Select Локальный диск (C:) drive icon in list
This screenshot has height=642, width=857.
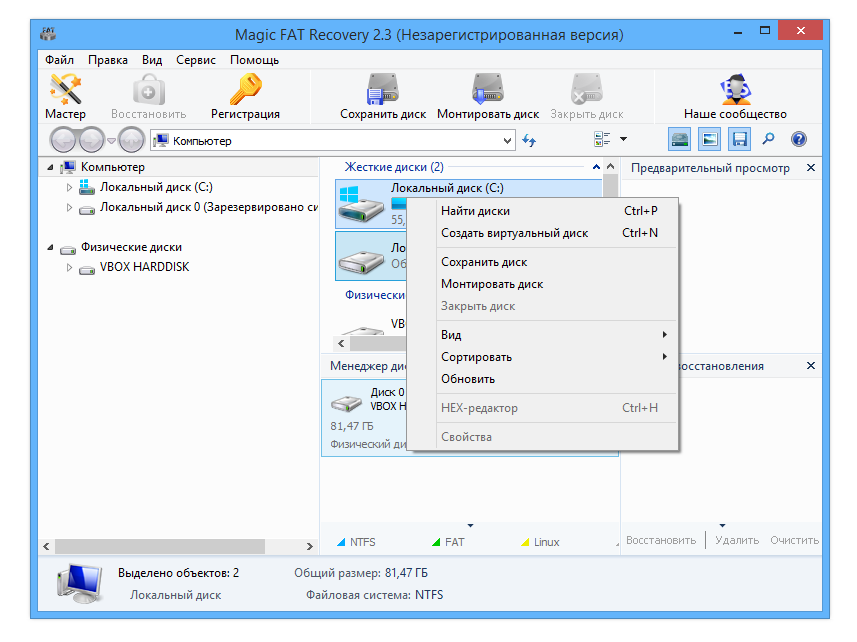[360, 205]
